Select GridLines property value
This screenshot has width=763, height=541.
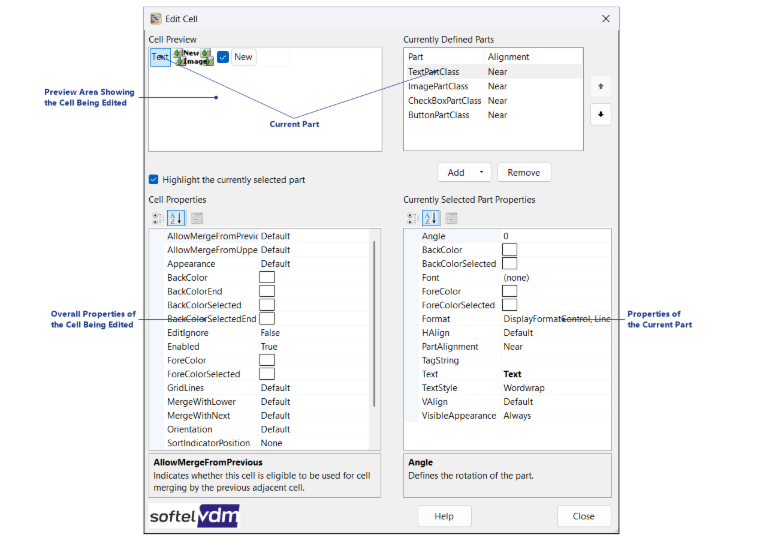pyautogui.click(x=314, y=388)
